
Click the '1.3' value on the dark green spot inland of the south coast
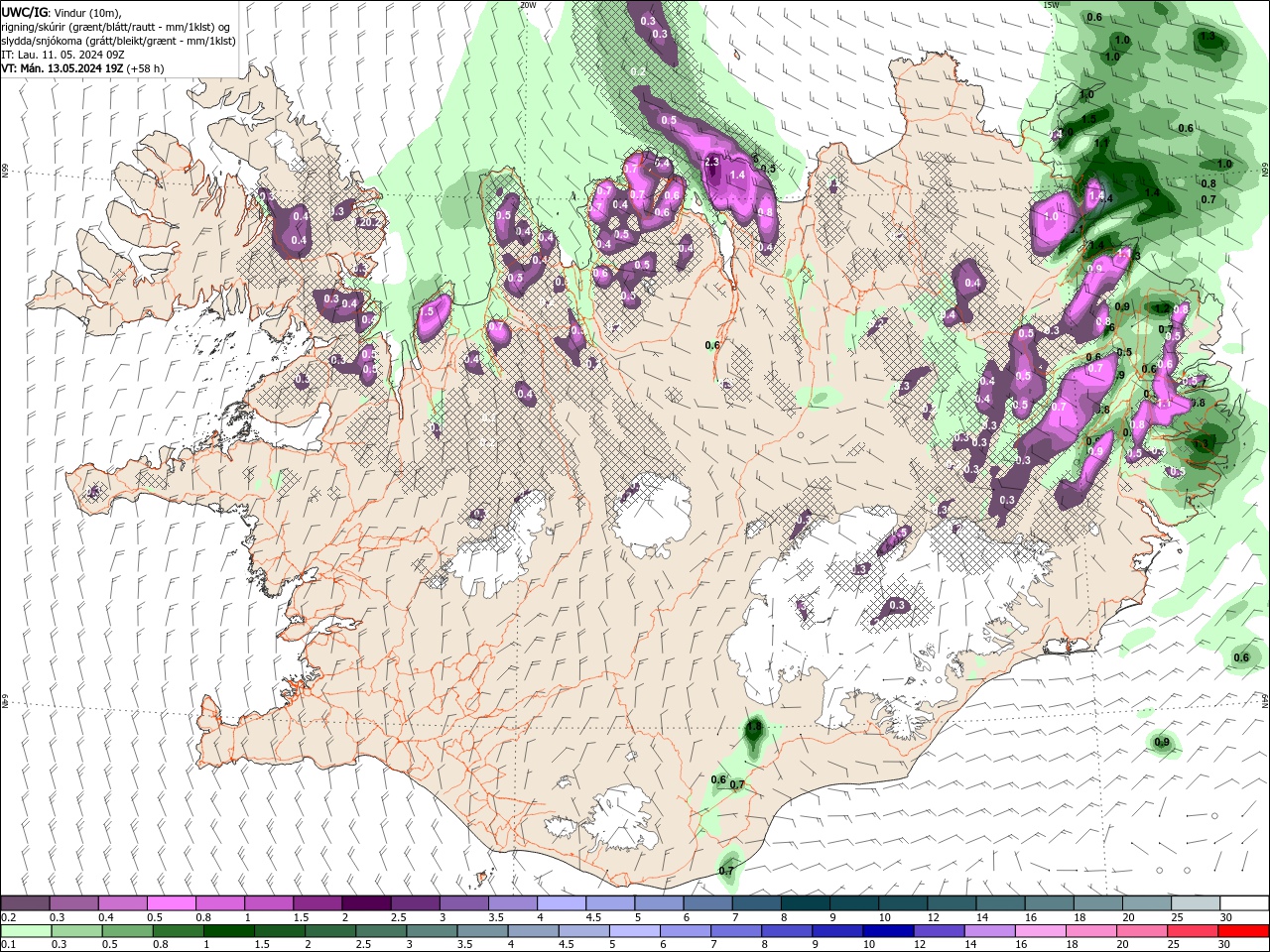pyautogui.click(x=753, y=728)
